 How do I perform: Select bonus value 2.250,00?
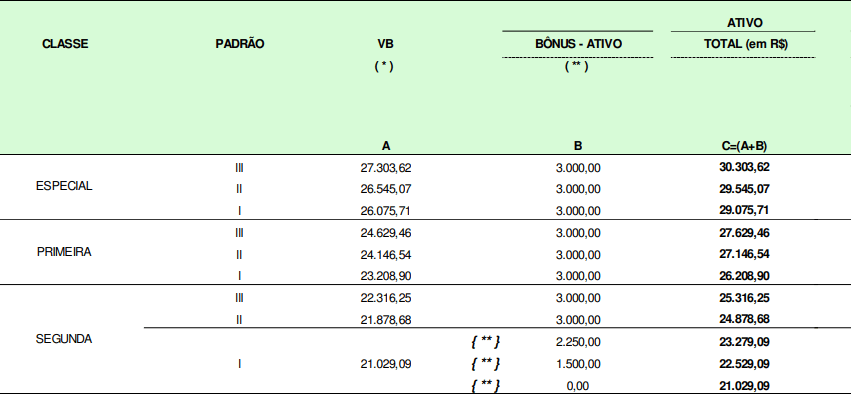click(578, 342)
